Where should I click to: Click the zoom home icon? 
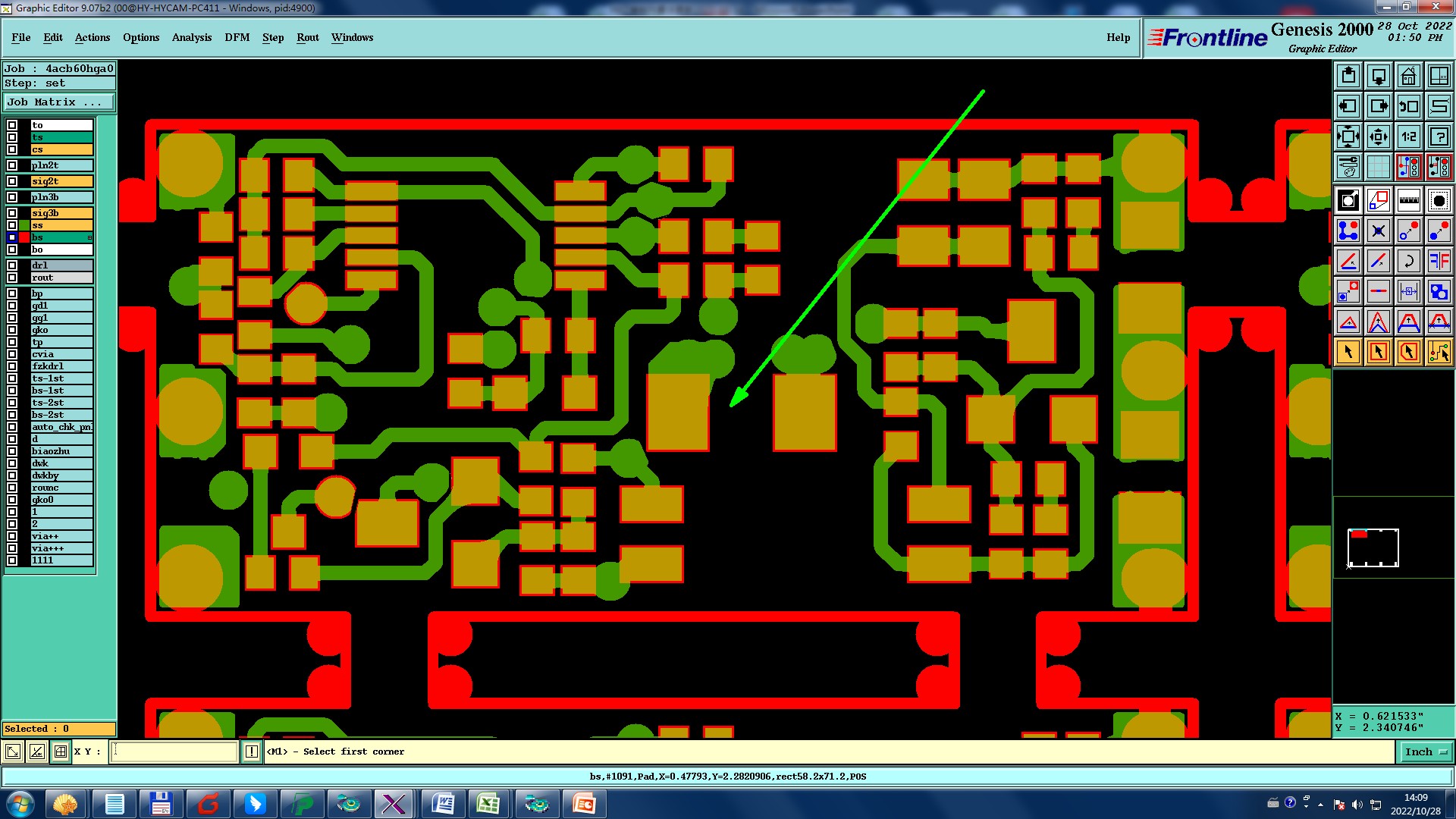click(x=1408, y=76)
